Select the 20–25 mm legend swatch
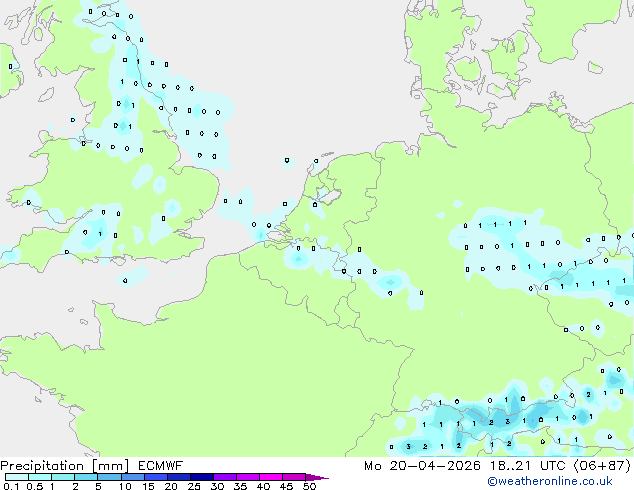This screenshot has width=634, height=490. [178, 477]
